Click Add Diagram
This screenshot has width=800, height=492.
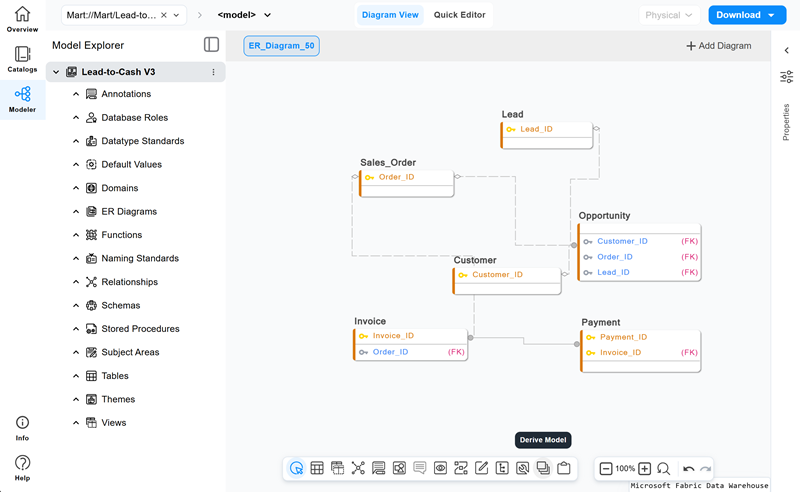[718, 45]
